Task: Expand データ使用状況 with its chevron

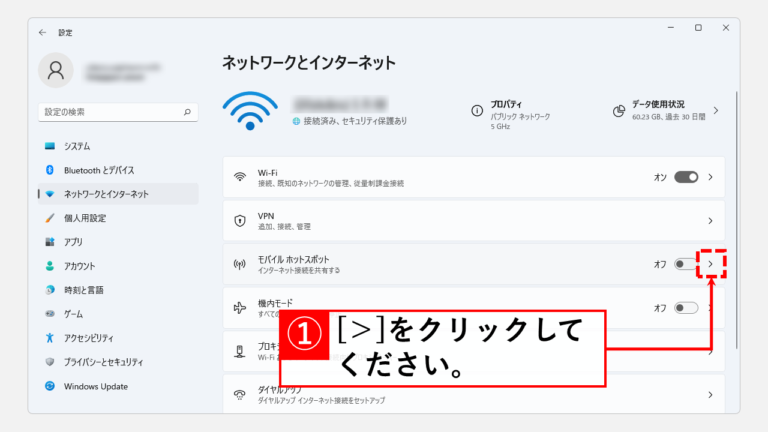Action: click(716, 111)
